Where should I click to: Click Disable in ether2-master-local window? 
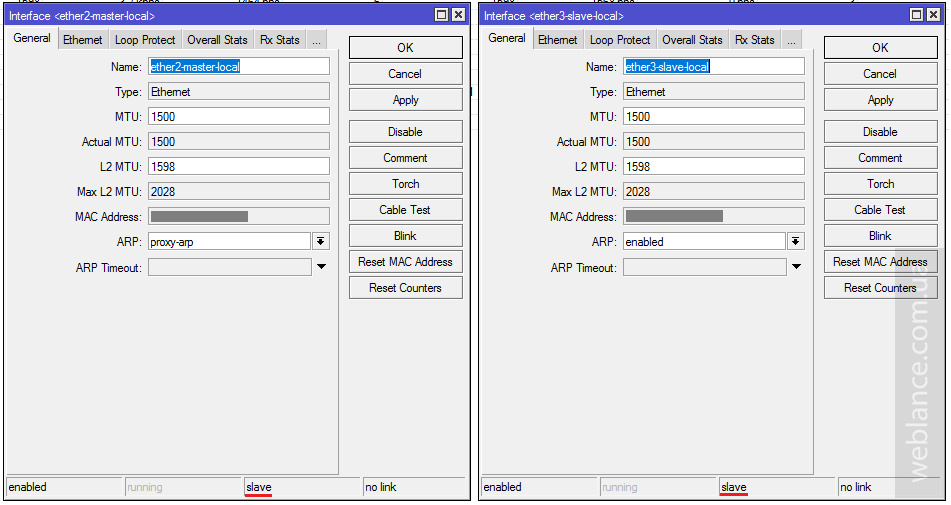click(405, 132)
